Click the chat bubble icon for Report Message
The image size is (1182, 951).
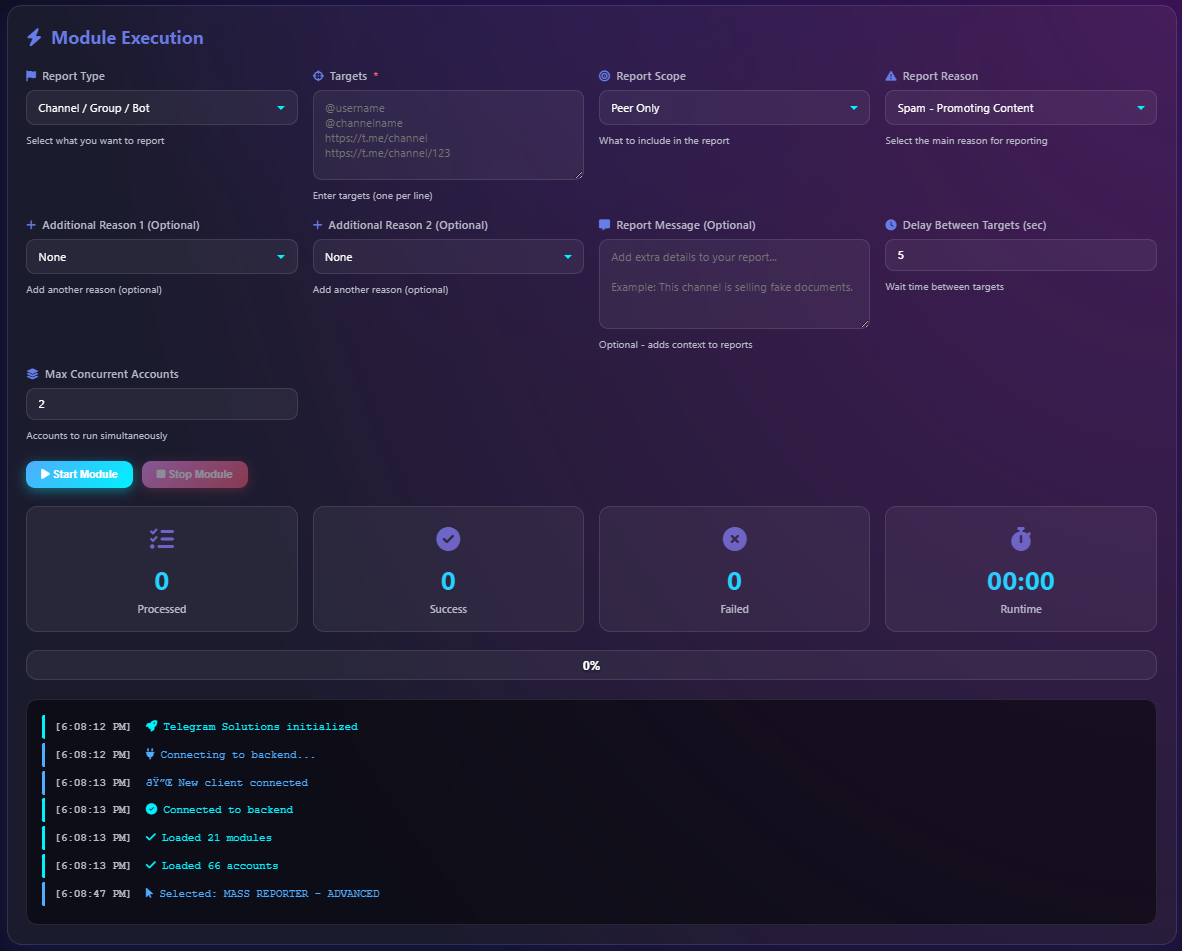tap(604, 225)
